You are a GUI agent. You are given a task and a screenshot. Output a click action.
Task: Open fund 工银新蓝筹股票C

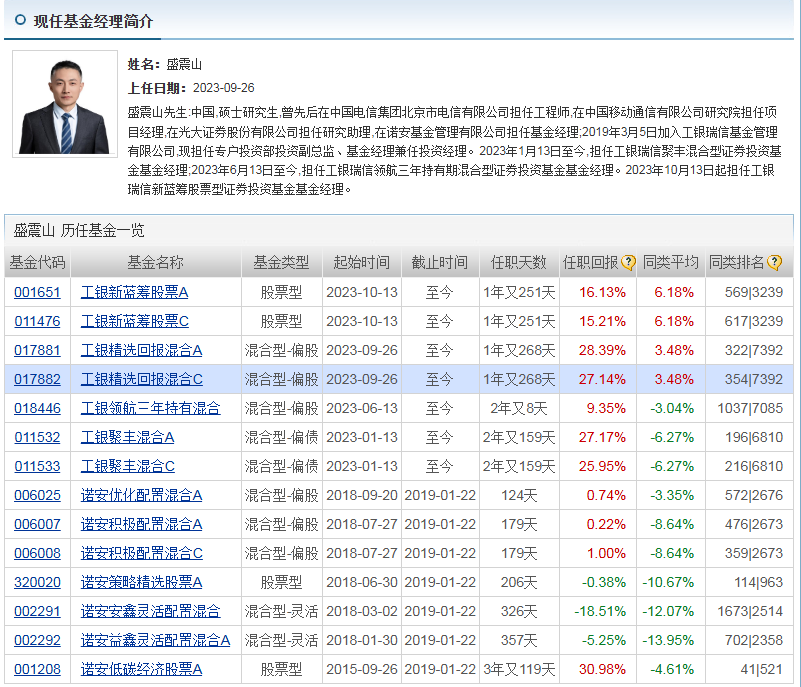click(135, 321)
